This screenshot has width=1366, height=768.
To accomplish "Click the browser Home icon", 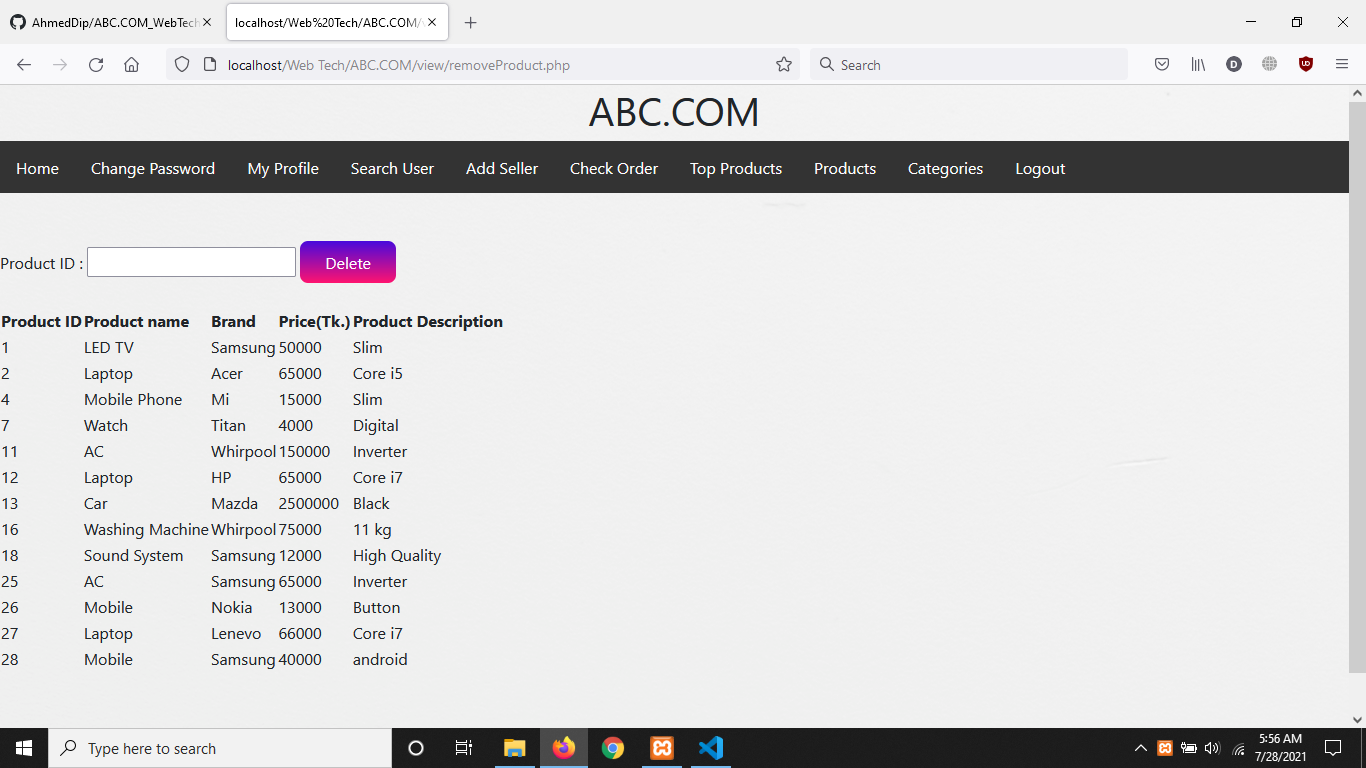I will point(131,64).
